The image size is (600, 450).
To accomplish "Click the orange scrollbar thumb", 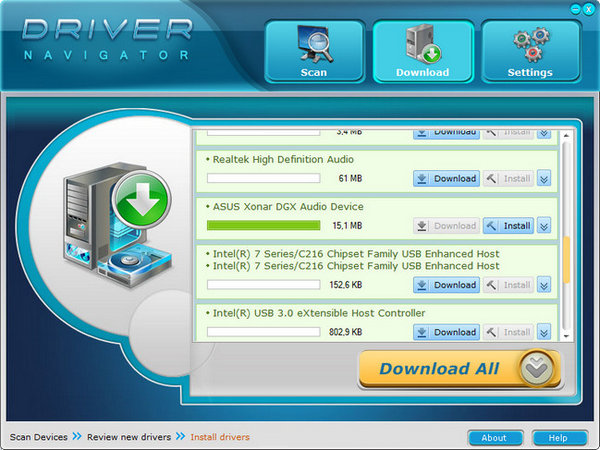I will click(x=567, y=260).
